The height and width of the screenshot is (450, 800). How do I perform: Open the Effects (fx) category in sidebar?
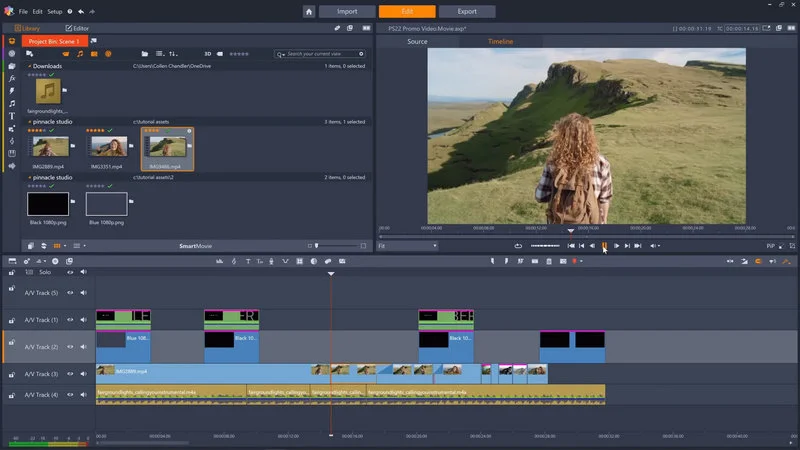pos(12,78)
